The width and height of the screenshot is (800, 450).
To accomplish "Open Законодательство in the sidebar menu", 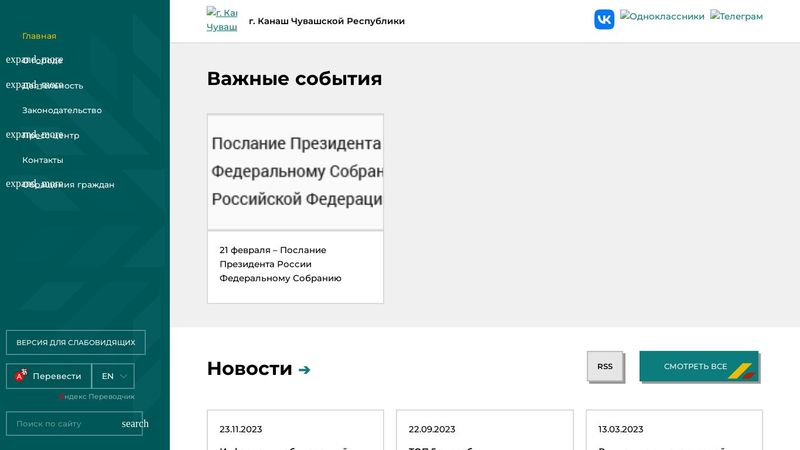I will 62,110.
